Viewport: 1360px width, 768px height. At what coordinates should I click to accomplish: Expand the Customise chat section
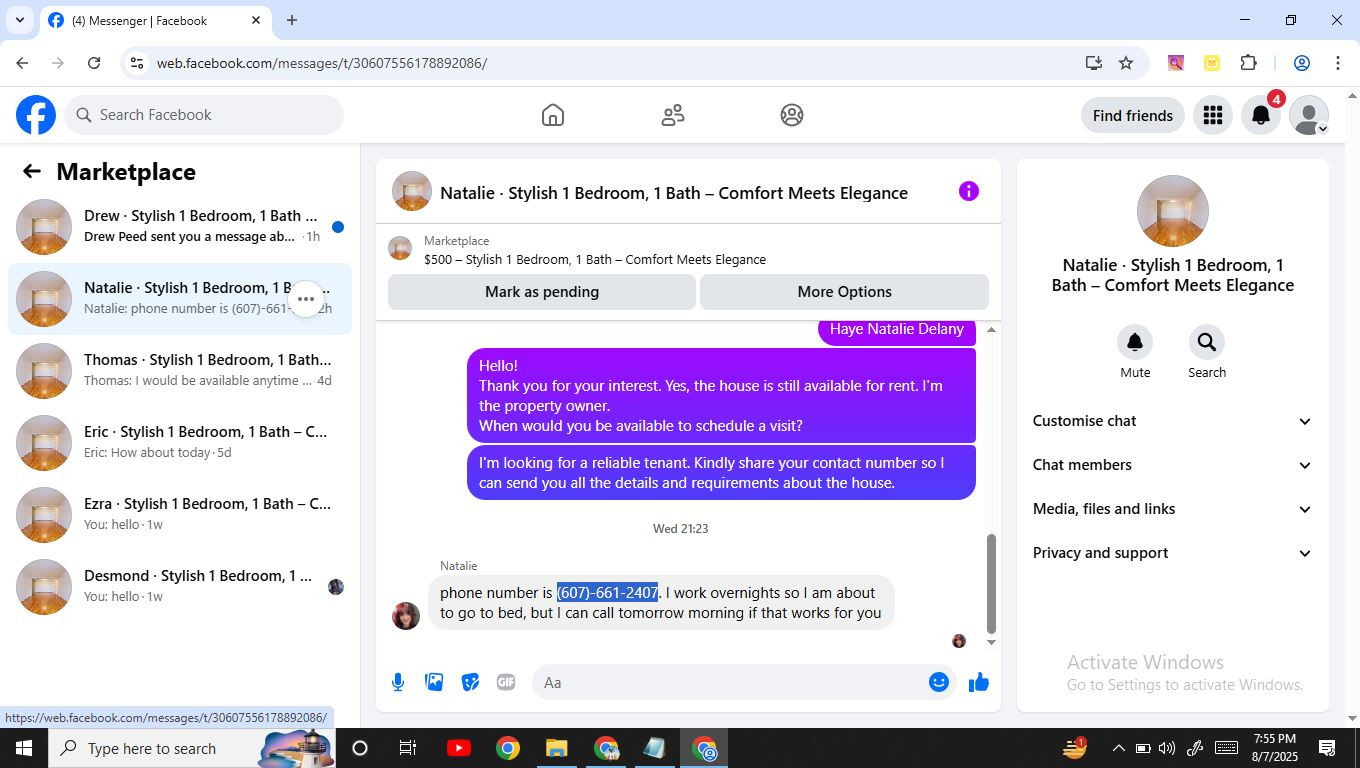click(1172, 421)
